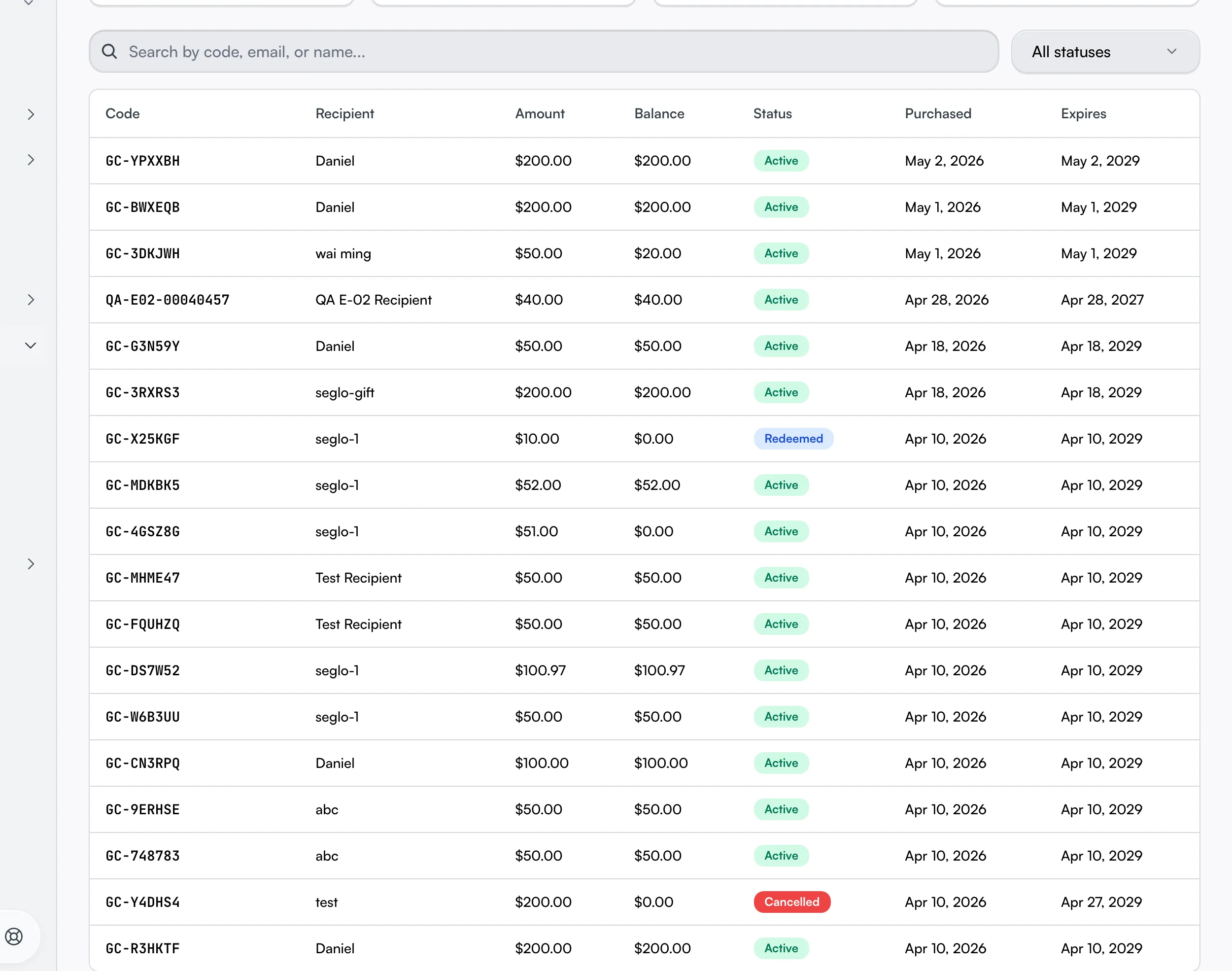Open gift card GC-FQUHZQ
Viewport: 1232px width, 971px height.
tap(142, 624)
